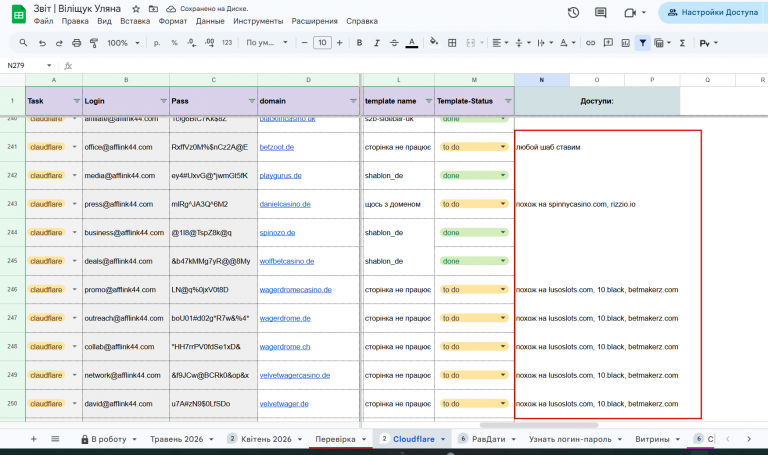Open the Расширения menu
The image size is (768, 455).
point(314,21)
